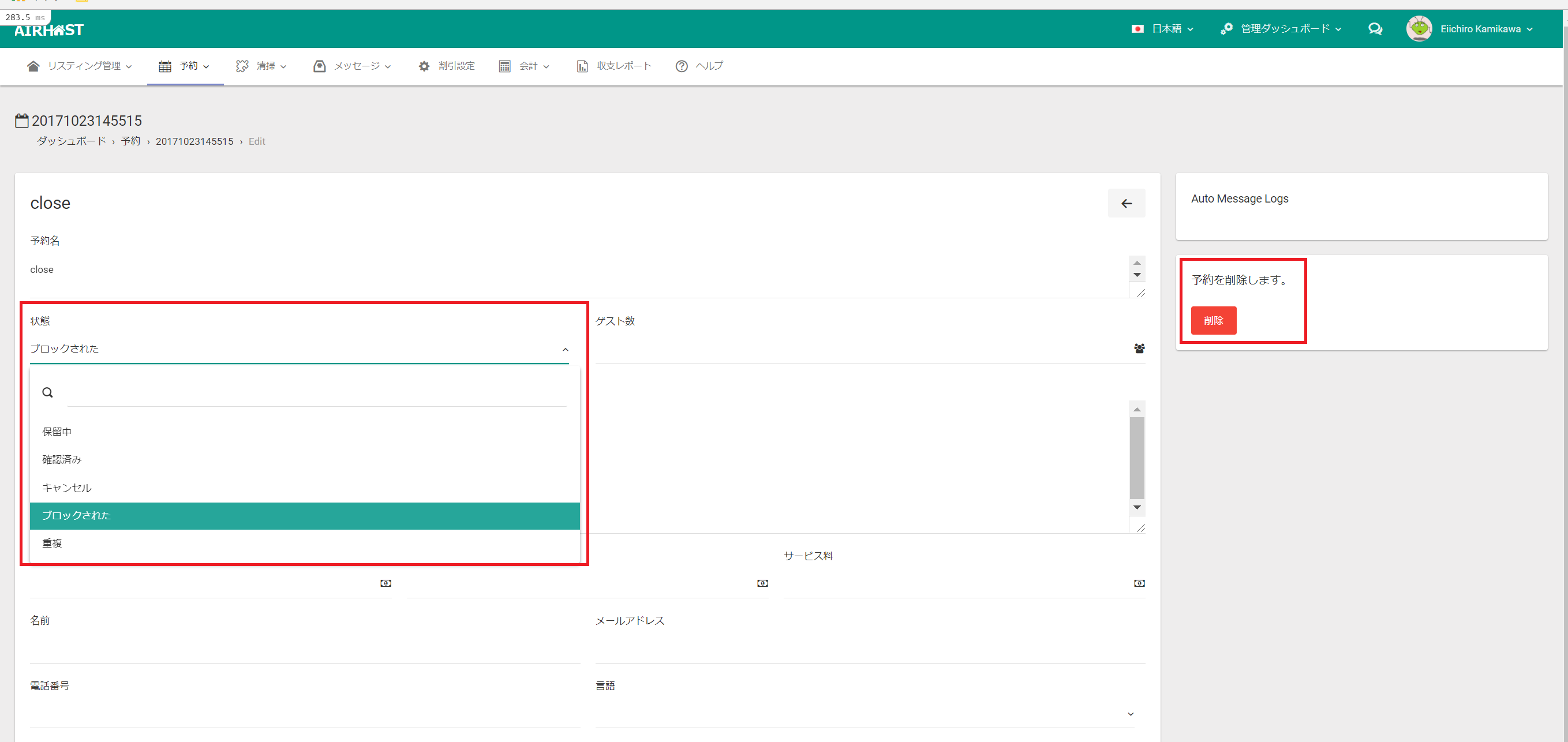Screen dimensions: 1568x742
Task: Go to ダッシュボード breadcrumb link
Action: [x=71, y=141]
